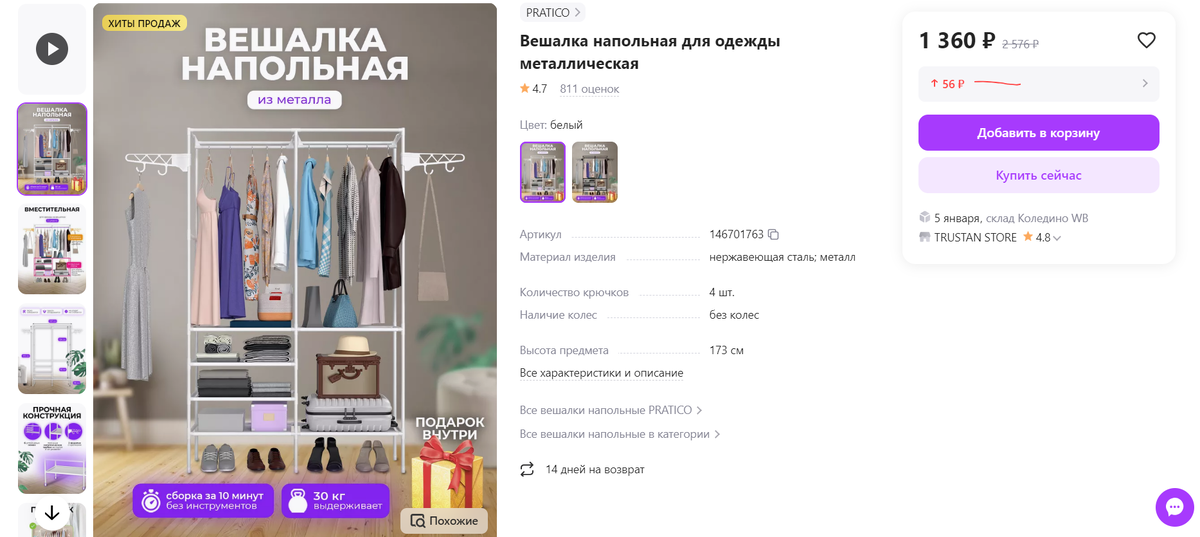
Task: Open Все вешалки напольные PRATICO link
Action: pyautogui.click(x=611, y=410)
